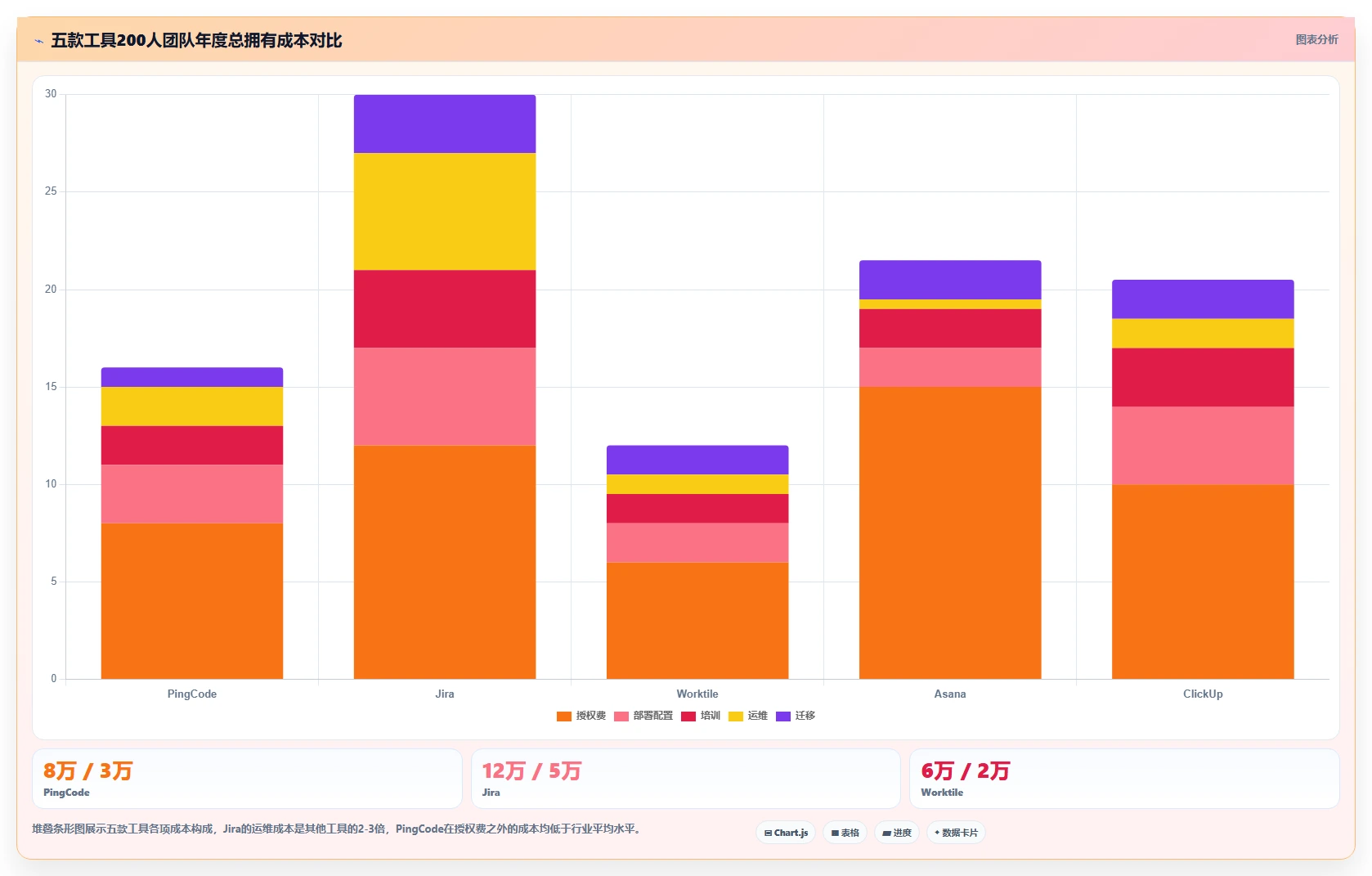Click the 6万 / 2万 value in the Worktile card
This screenshot has height=876, width=1372.
coord(966,771)
